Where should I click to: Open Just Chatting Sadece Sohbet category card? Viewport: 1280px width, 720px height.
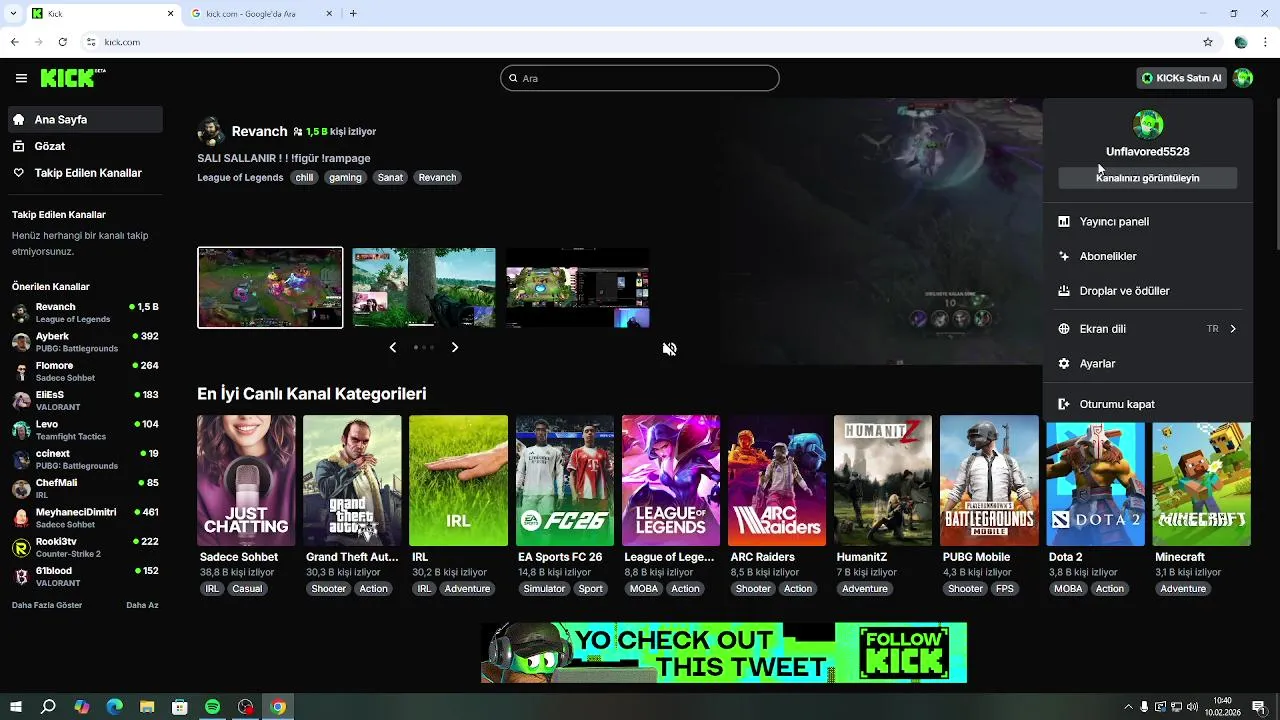click(246, 481)
